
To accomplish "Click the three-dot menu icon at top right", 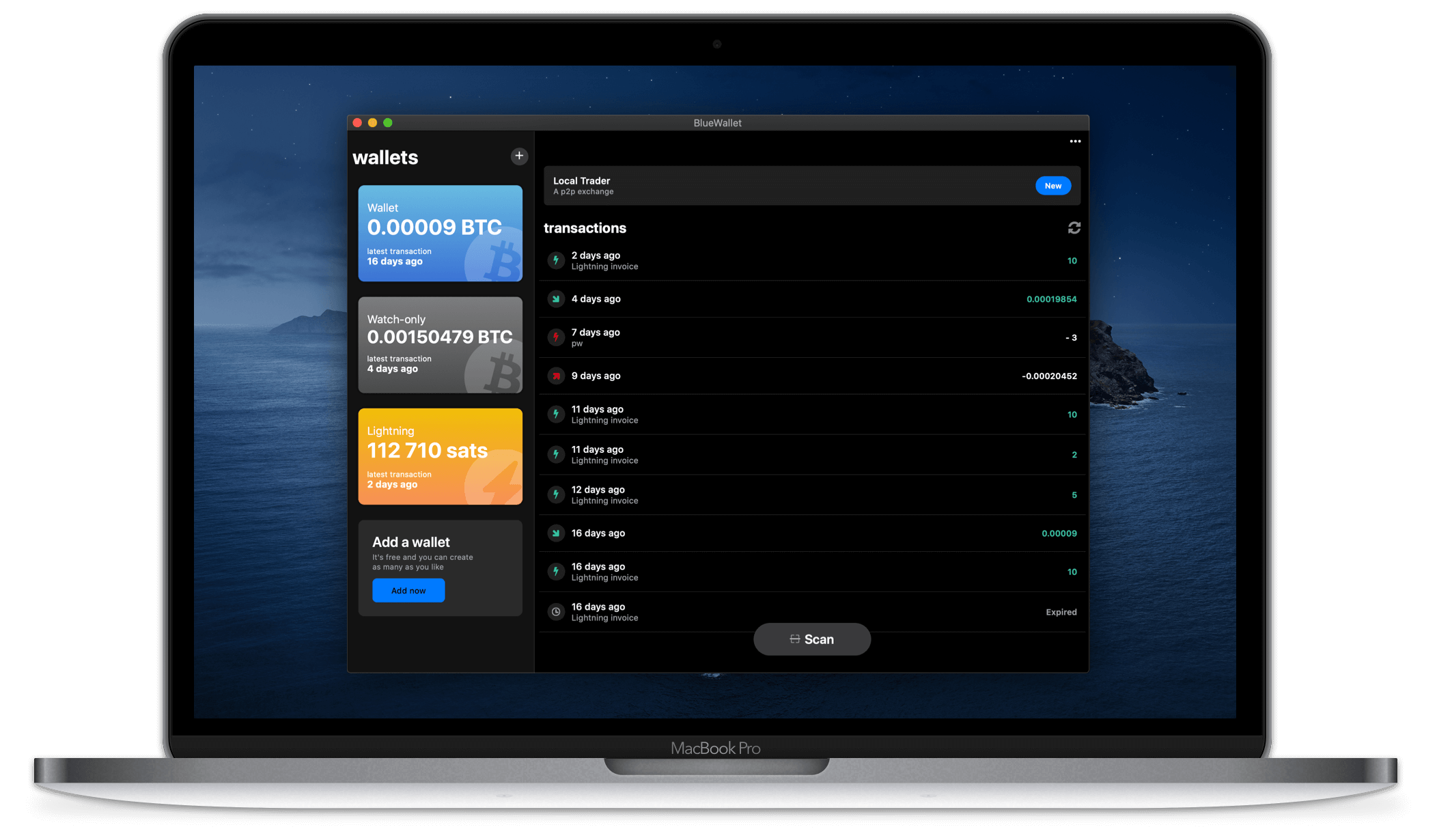I will tap(1075, 140).
